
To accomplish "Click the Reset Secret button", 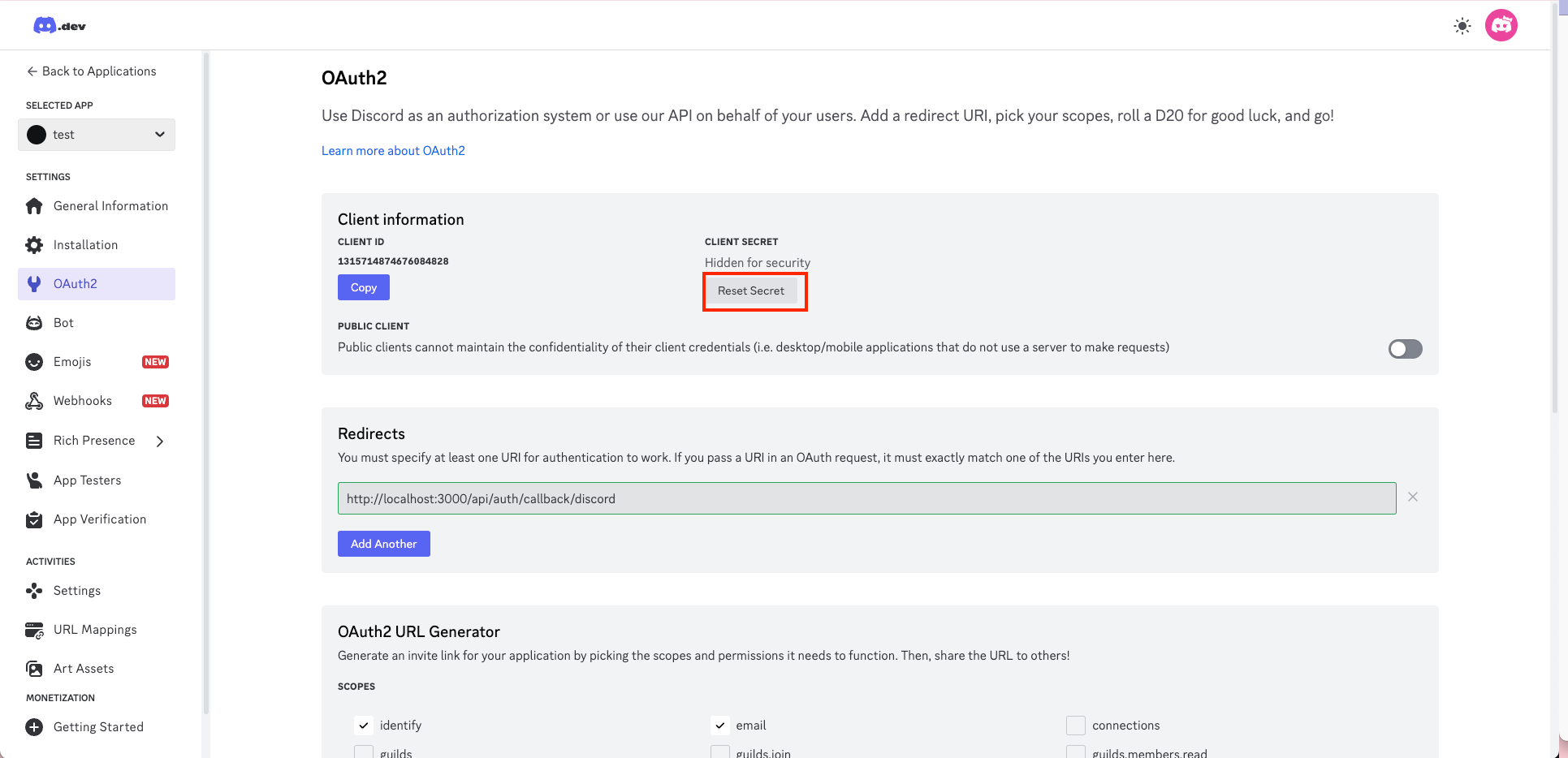I will (x=751, y=291).
